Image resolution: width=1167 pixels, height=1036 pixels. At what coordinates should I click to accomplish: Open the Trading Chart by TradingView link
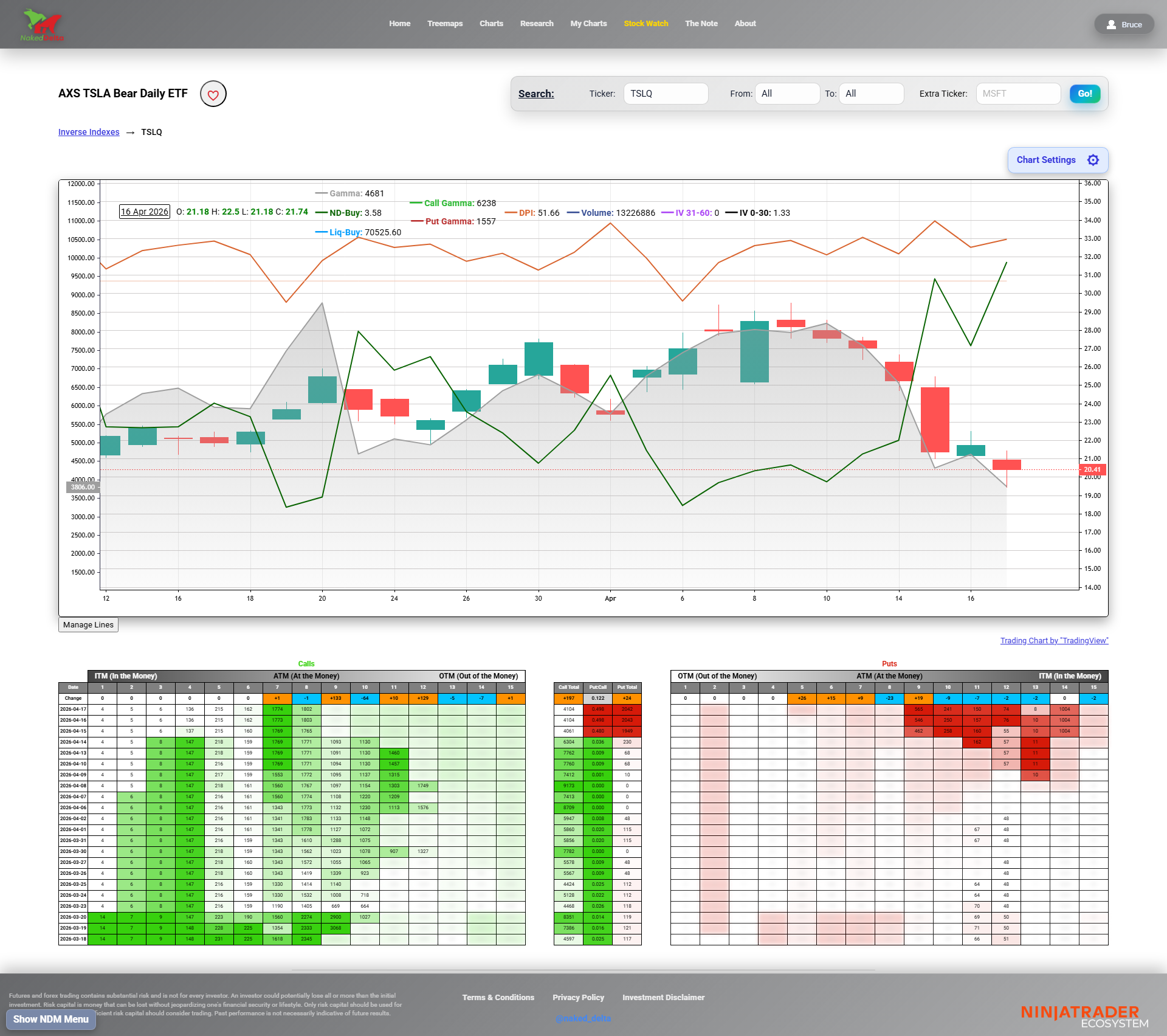(1054, 641)
